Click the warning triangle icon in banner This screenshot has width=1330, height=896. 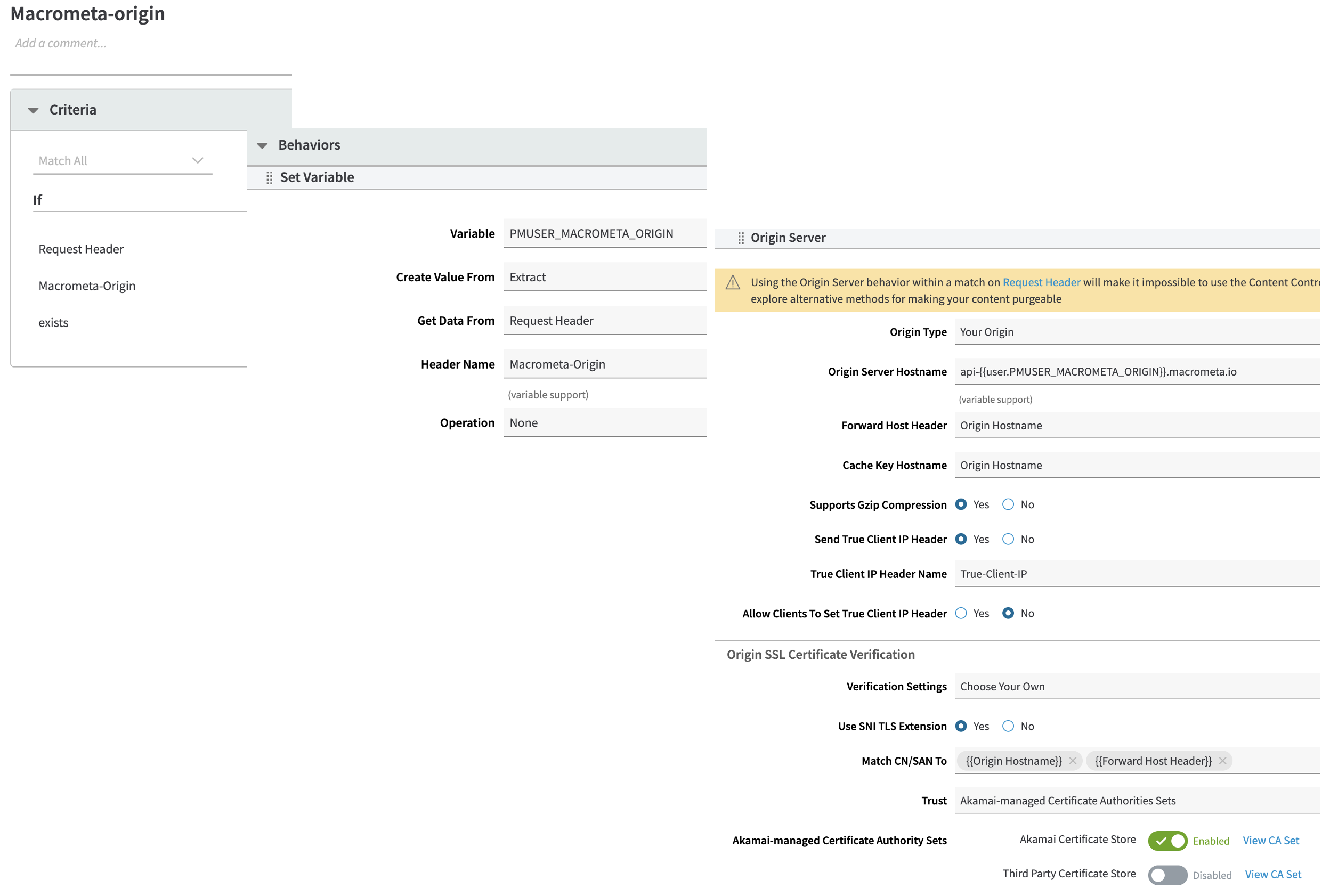pos(733,283)
